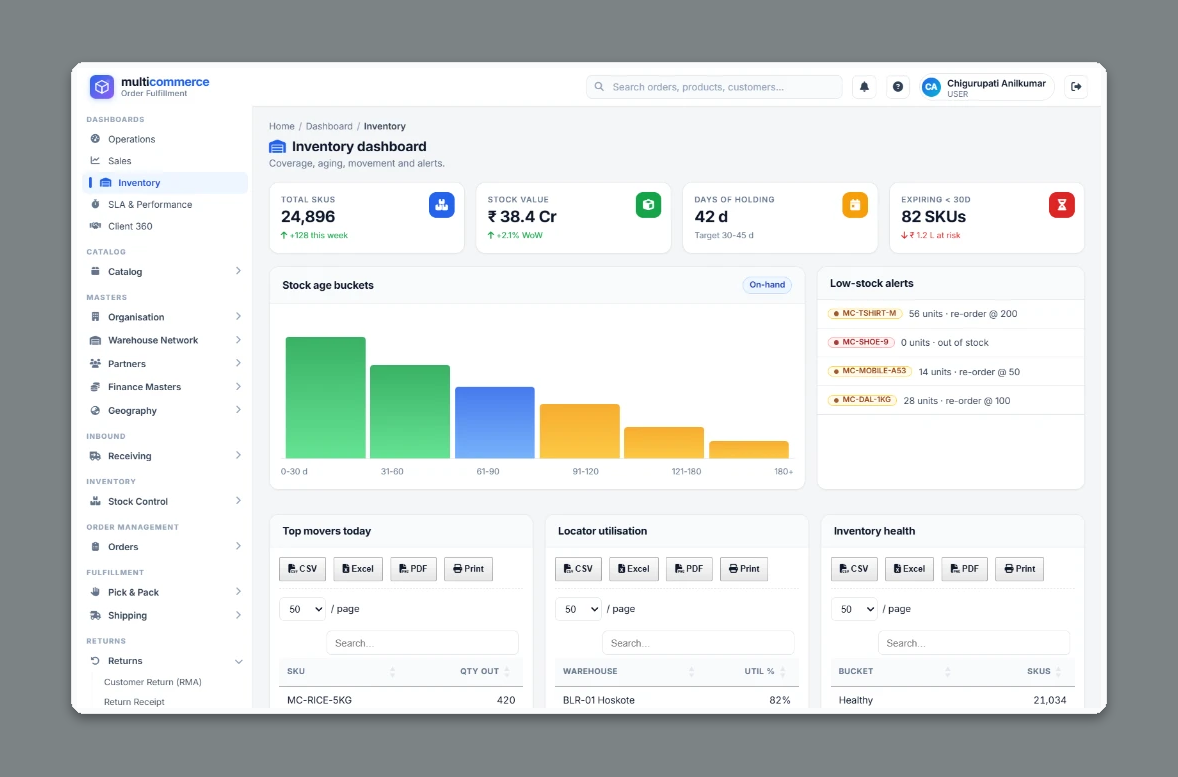Image resolution: width=1178 pixels, height=777 pixels.
Task: Click the search orders, products input field
Action: [x=714, y=87]
